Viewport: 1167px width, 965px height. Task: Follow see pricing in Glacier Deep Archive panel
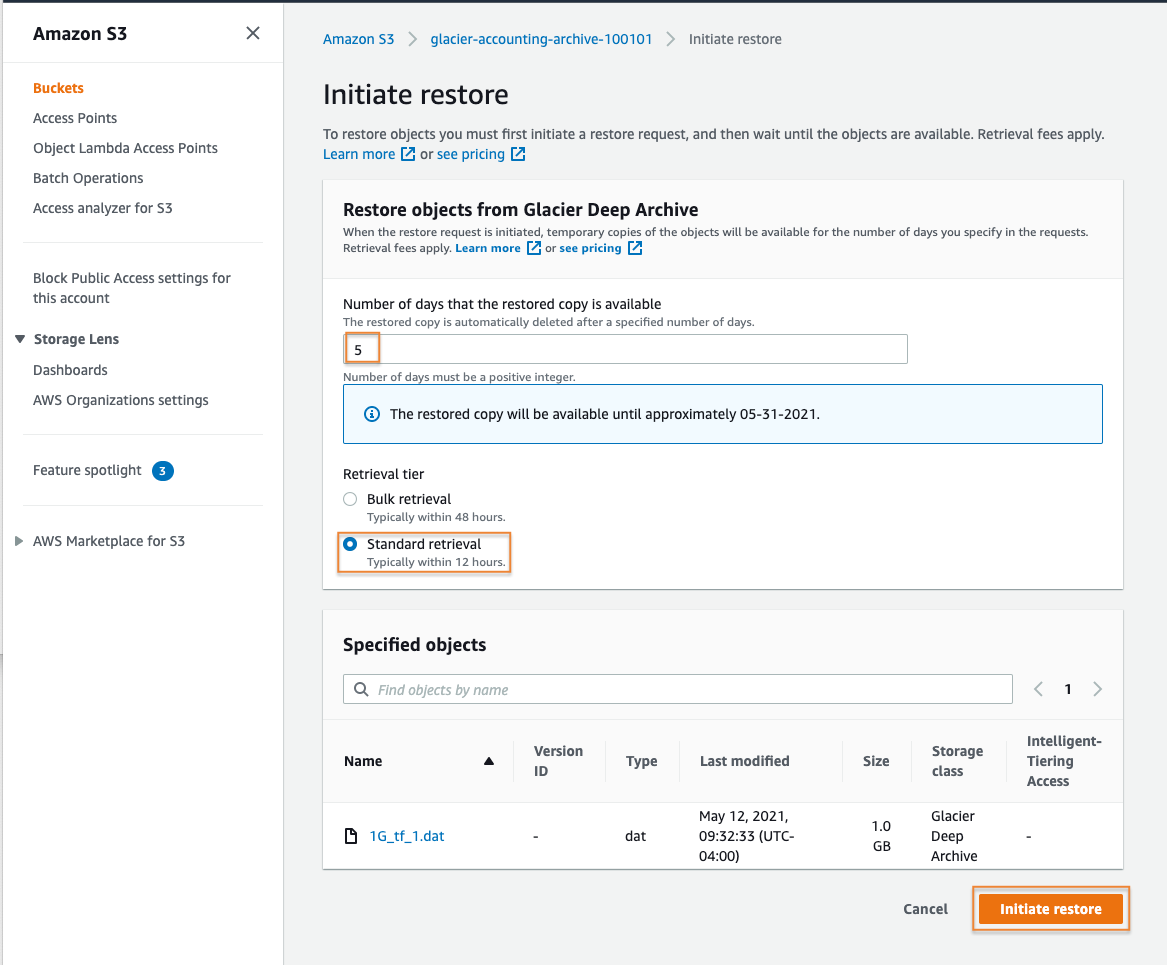[x=590, y=248]
